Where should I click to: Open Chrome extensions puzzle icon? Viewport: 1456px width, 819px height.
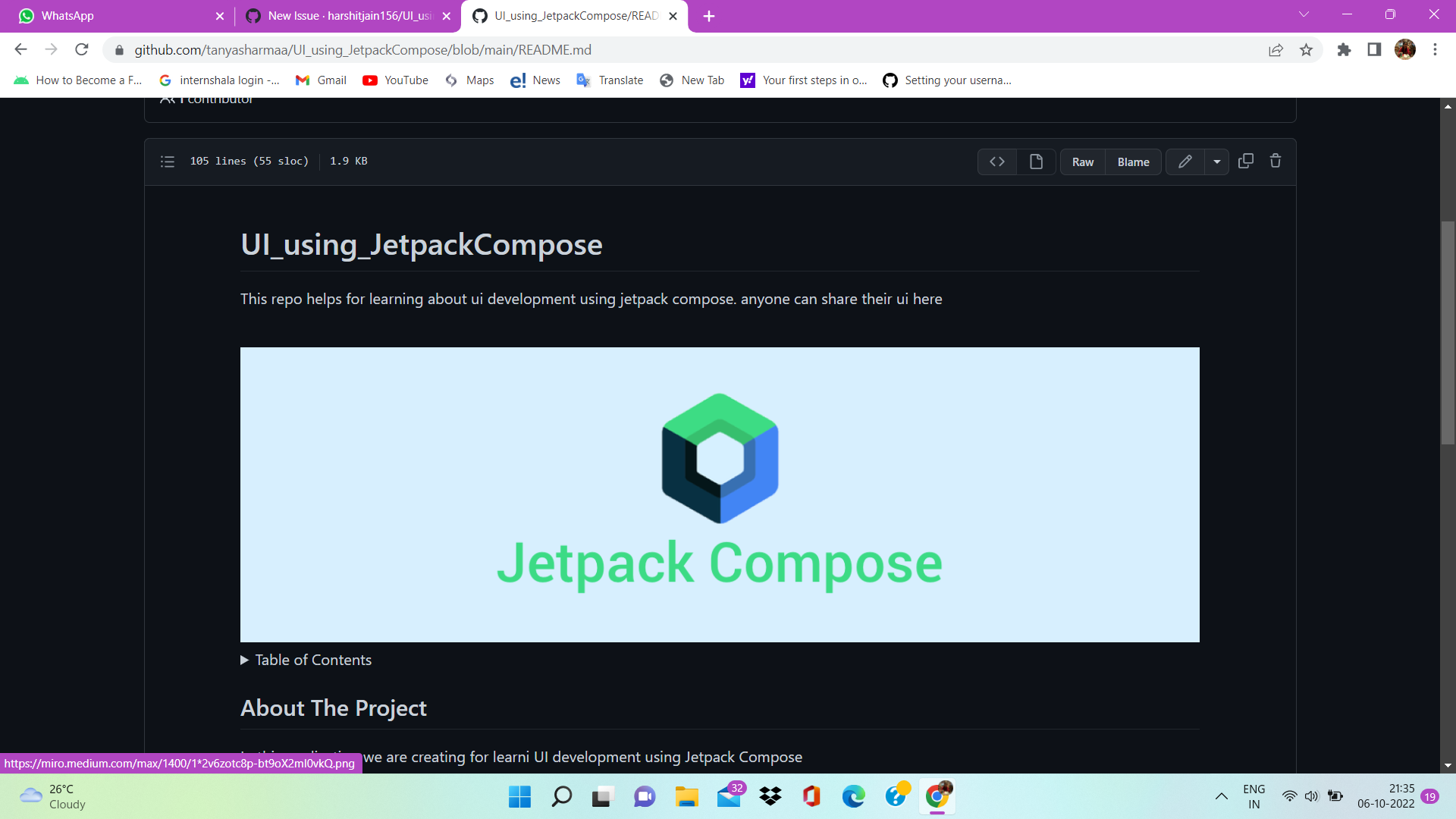tap(1344, 50)
